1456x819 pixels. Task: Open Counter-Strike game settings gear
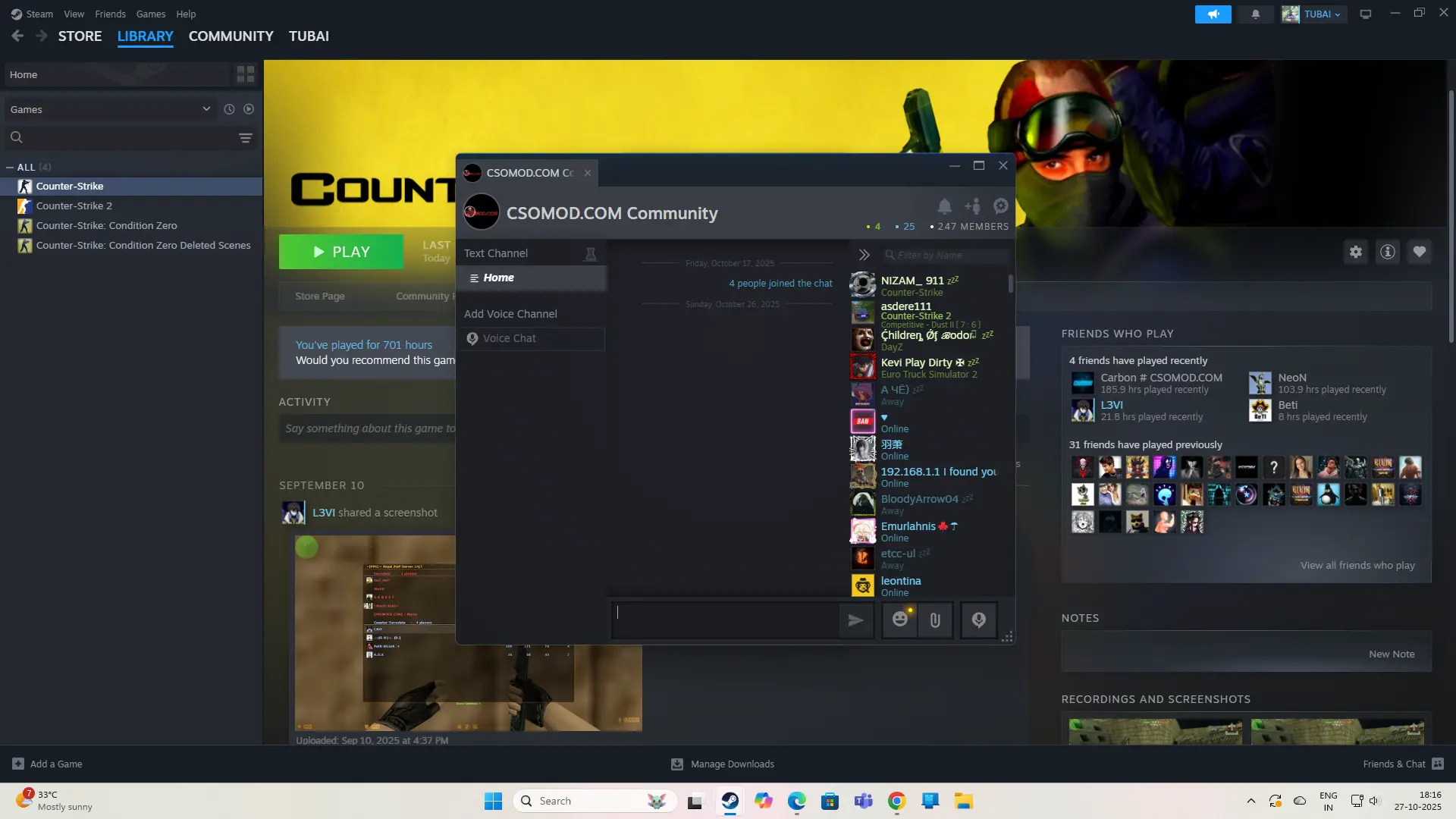coord(1356,252)
